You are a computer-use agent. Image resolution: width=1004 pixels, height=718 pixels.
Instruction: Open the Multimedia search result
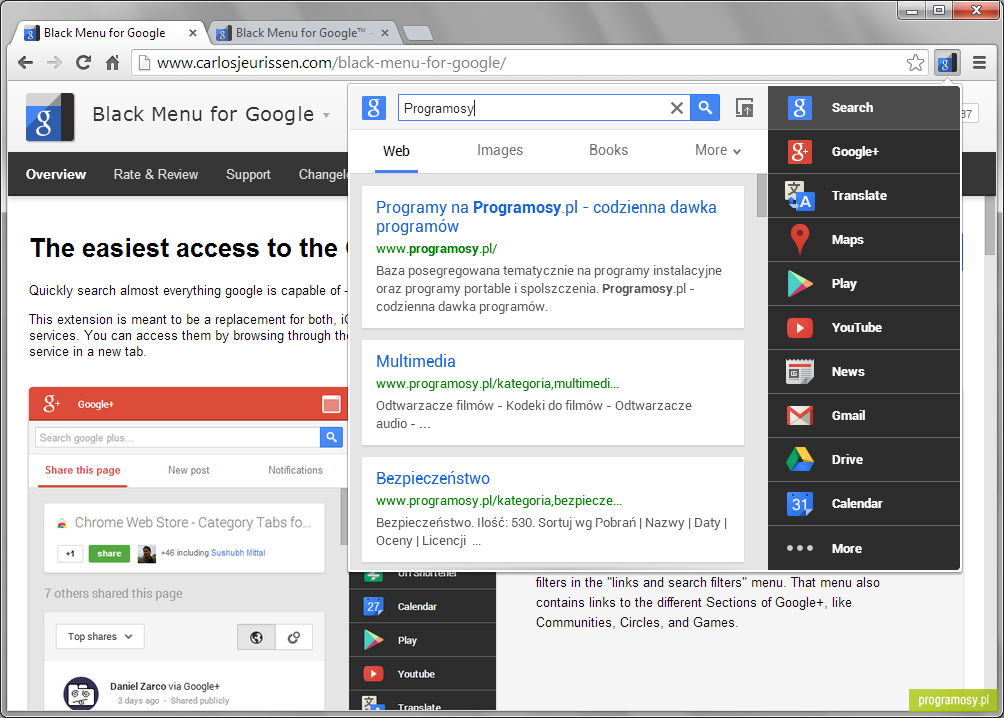click(416, 361)
